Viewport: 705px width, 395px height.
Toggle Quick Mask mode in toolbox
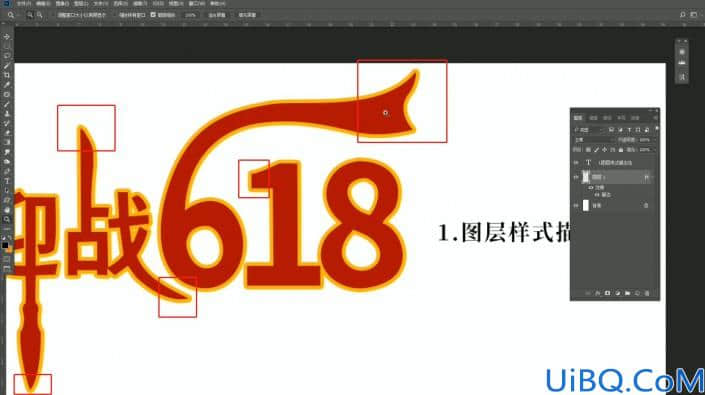[7, 259]
